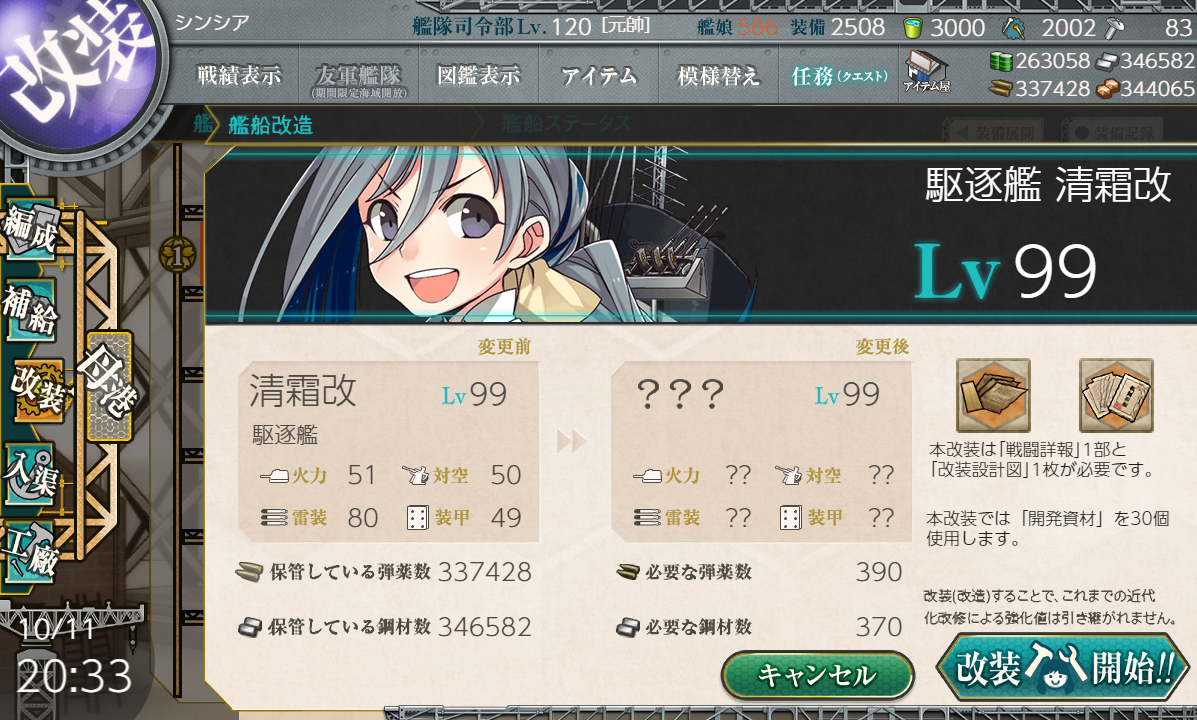The width and height of the screenshot is (1197, 720).
Task: Cancel remodel with キャンセル button
Action: click(x=818, y=675)
